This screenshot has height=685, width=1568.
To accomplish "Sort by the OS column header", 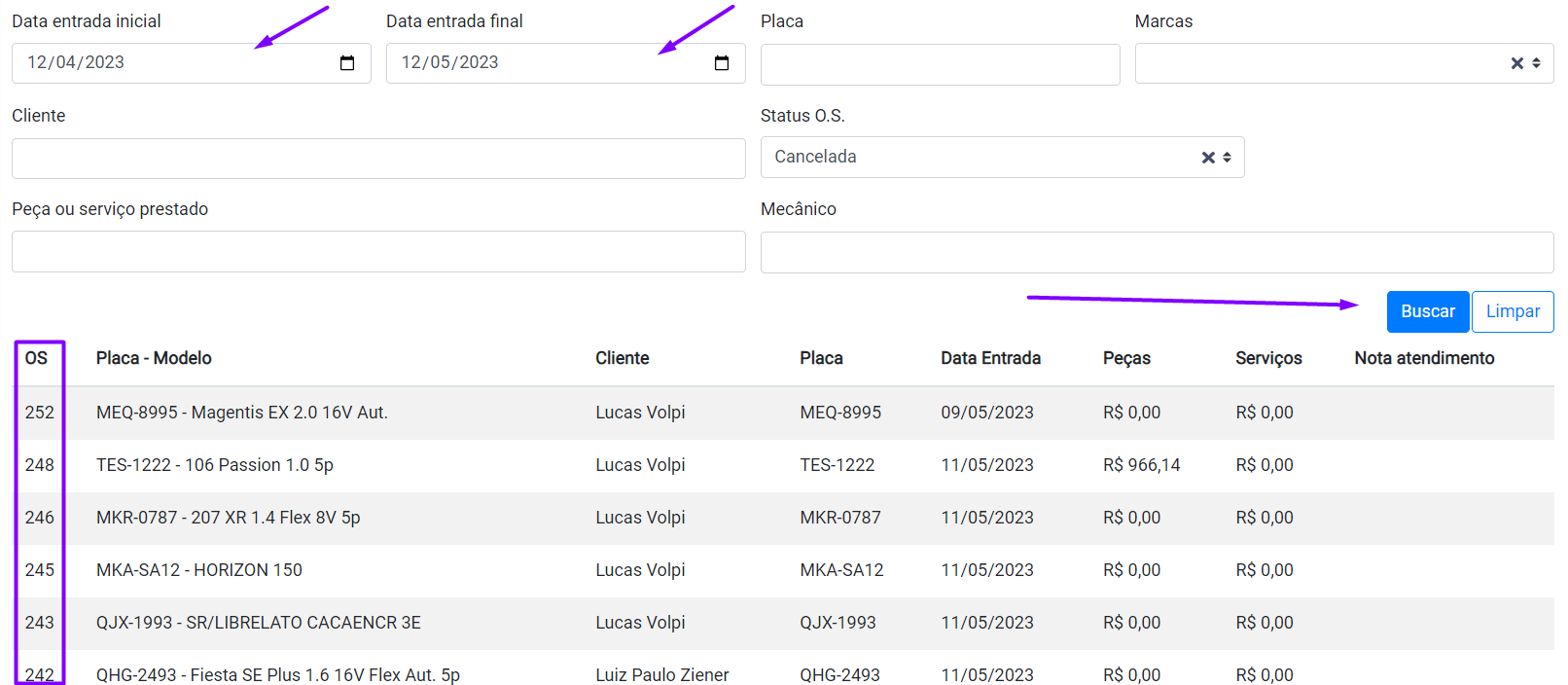I will pos(36,358).
